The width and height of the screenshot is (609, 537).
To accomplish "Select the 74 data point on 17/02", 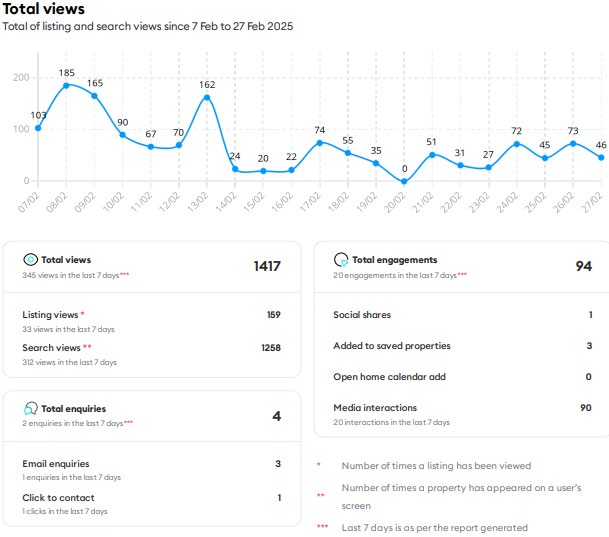I will coord(320,143).
